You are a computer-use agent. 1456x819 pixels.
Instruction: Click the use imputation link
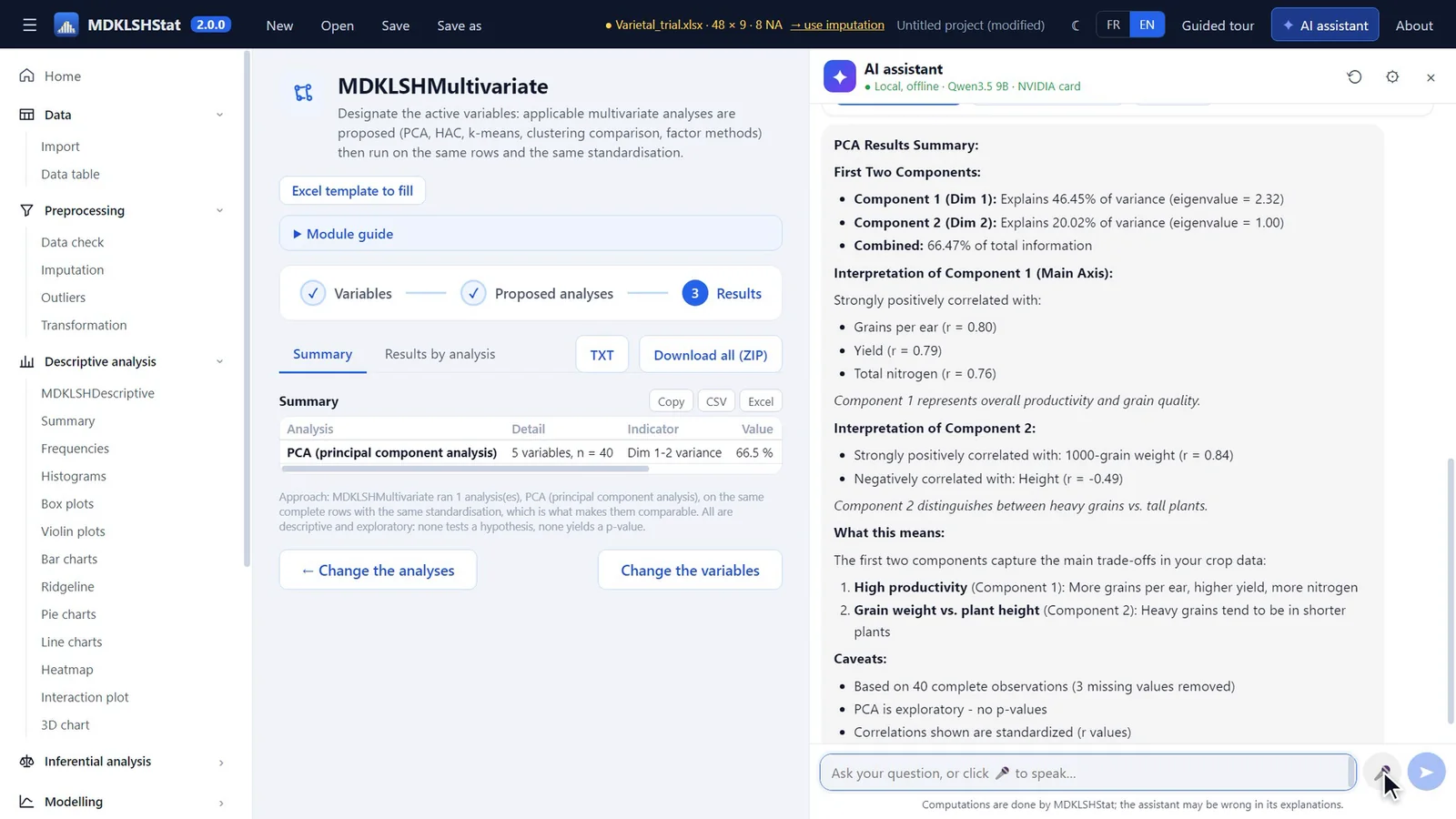click(837, 25)
